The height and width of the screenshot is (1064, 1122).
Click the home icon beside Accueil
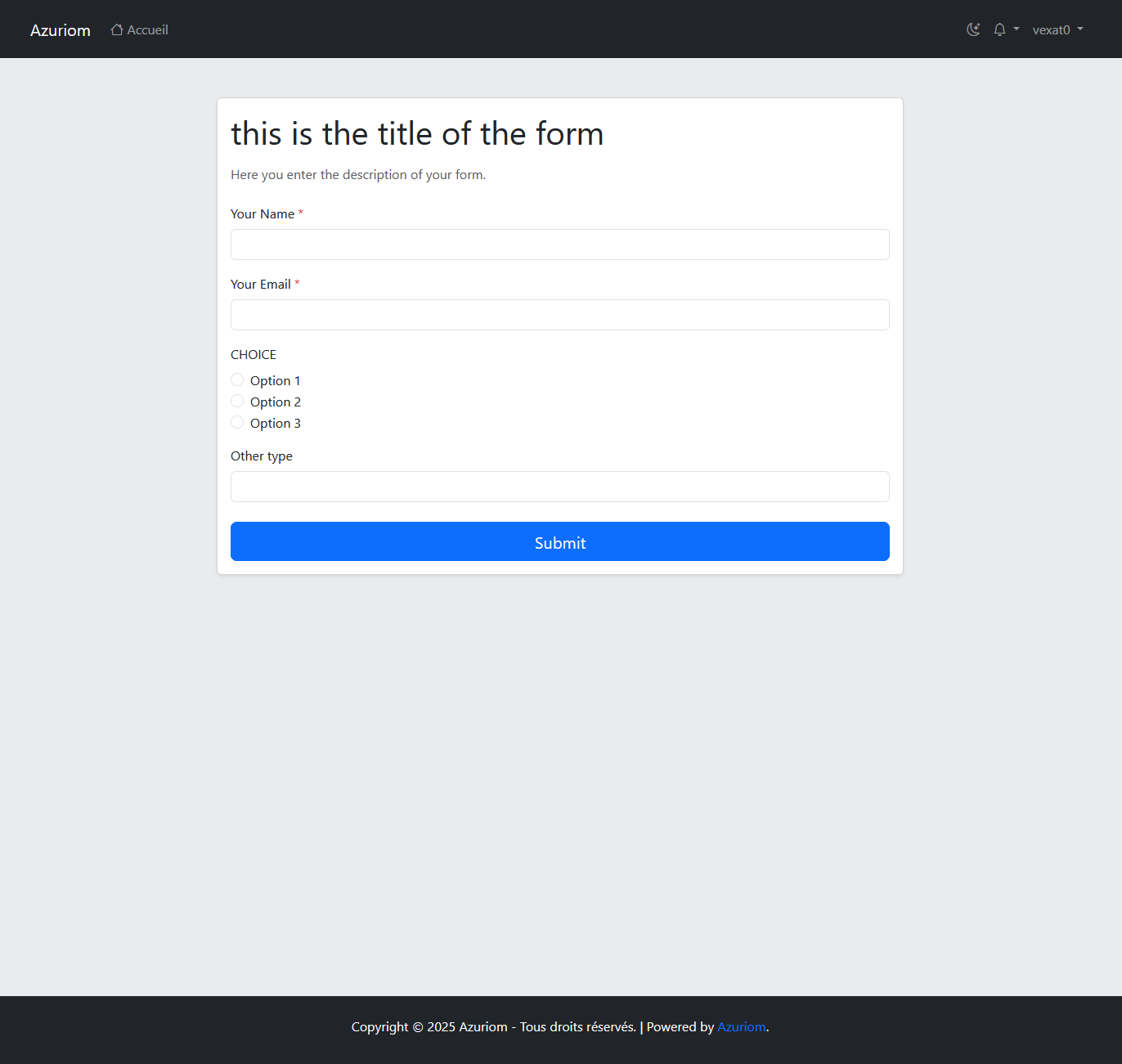(117, 29)
